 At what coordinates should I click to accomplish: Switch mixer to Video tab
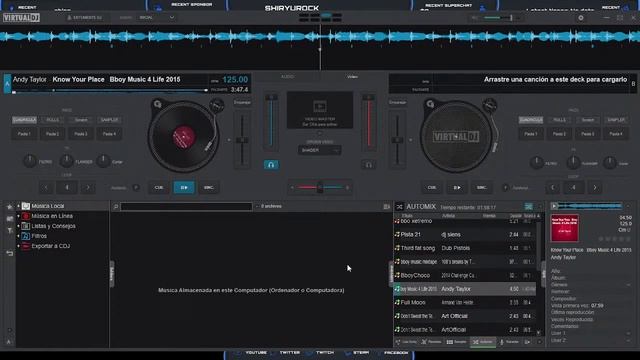click(352, 77)
